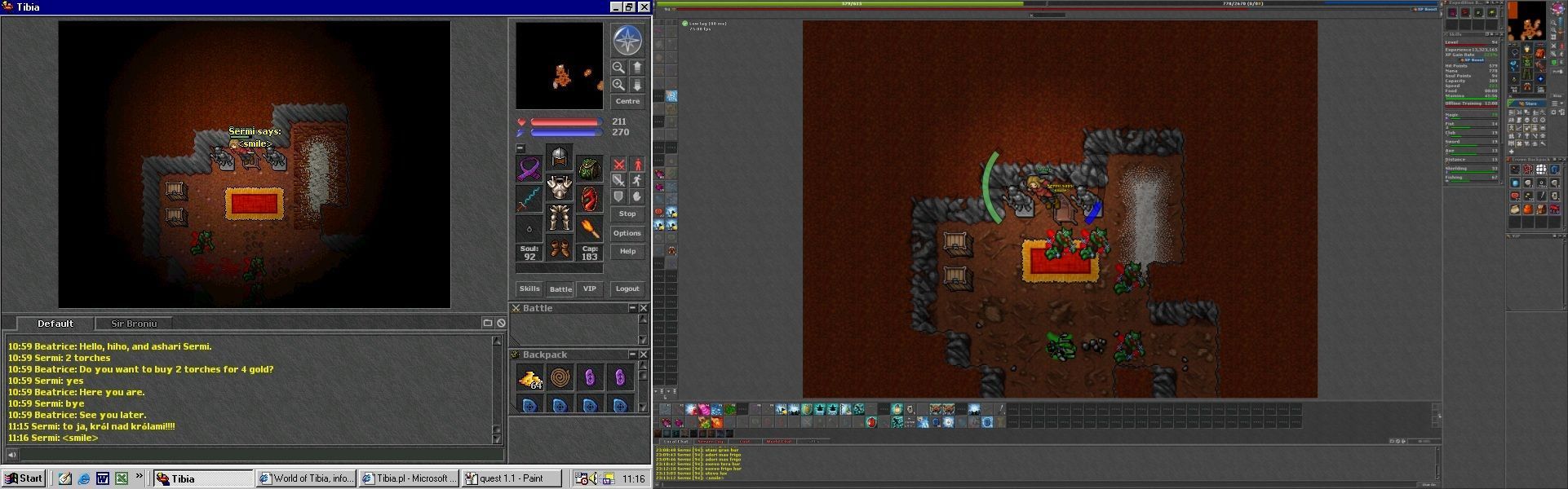Enable offensive fighting mode (crossed swords)
1568x489 pixels.
click(x=618, y=165)
